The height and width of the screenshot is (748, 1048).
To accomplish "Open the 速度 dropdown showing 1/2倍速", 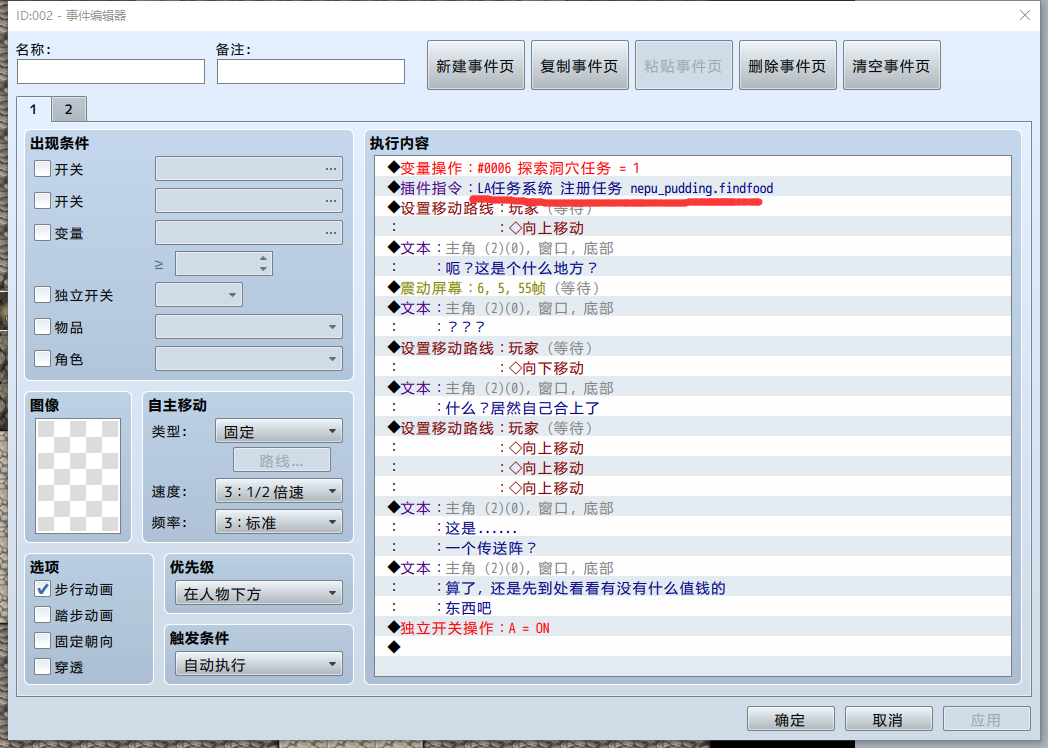I will 279,491.
